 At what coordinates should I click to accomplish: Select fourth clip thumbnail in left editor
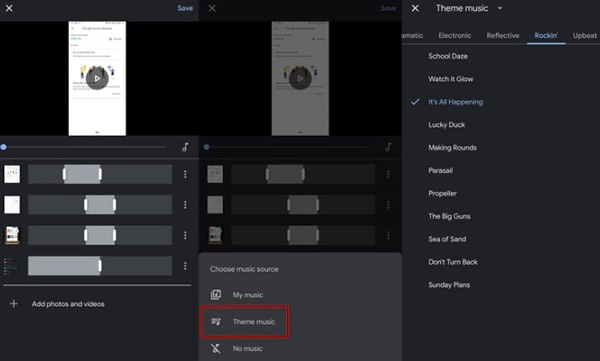[x=12, y=266]
